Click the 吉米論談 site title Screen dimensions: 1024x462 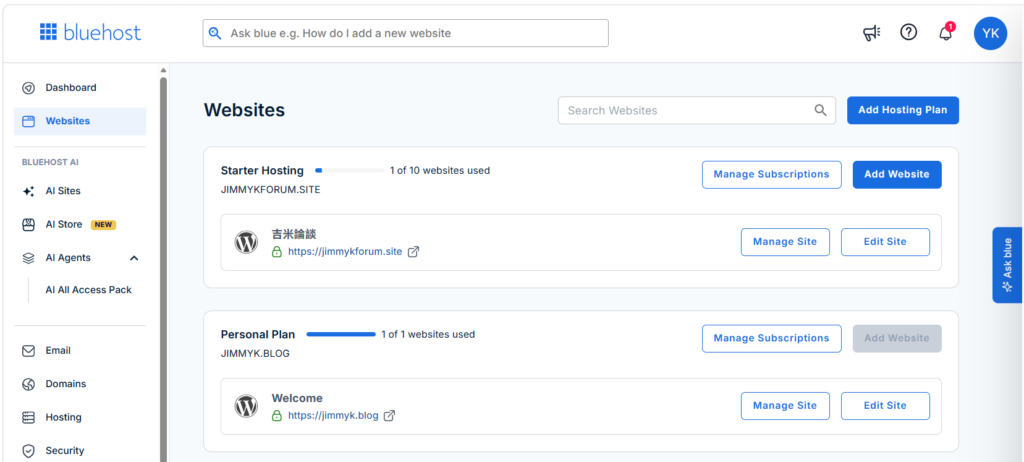[294, 235]
